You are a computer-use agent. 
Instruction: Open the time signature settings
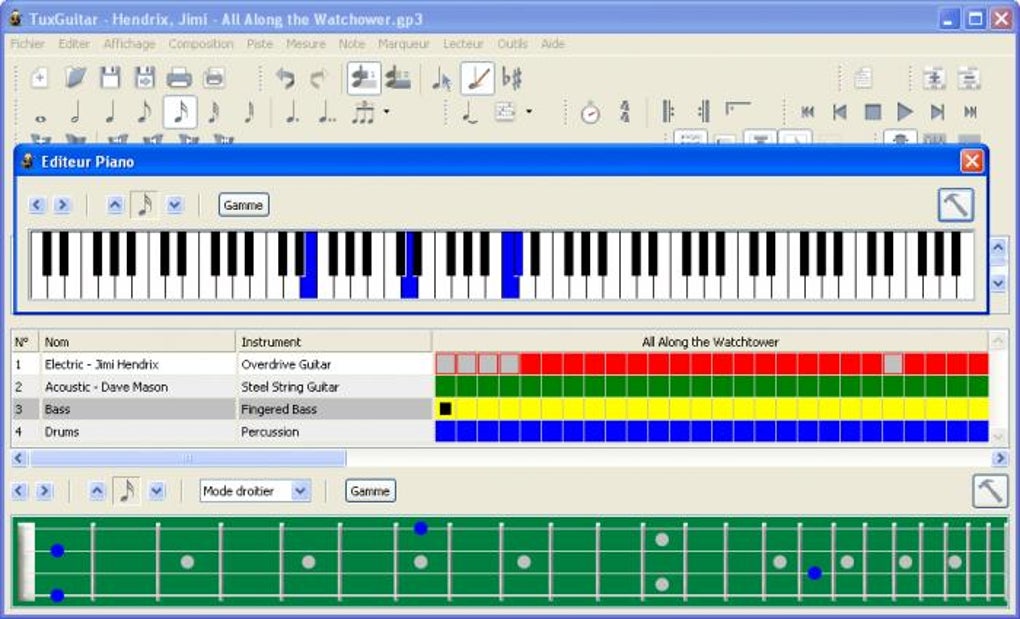[625, 112]
